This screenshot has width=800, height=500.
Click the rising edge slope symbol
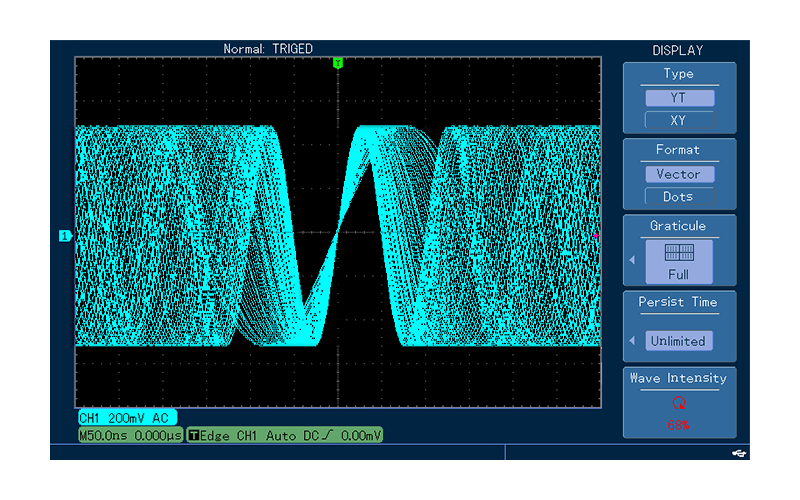[328, 435]
